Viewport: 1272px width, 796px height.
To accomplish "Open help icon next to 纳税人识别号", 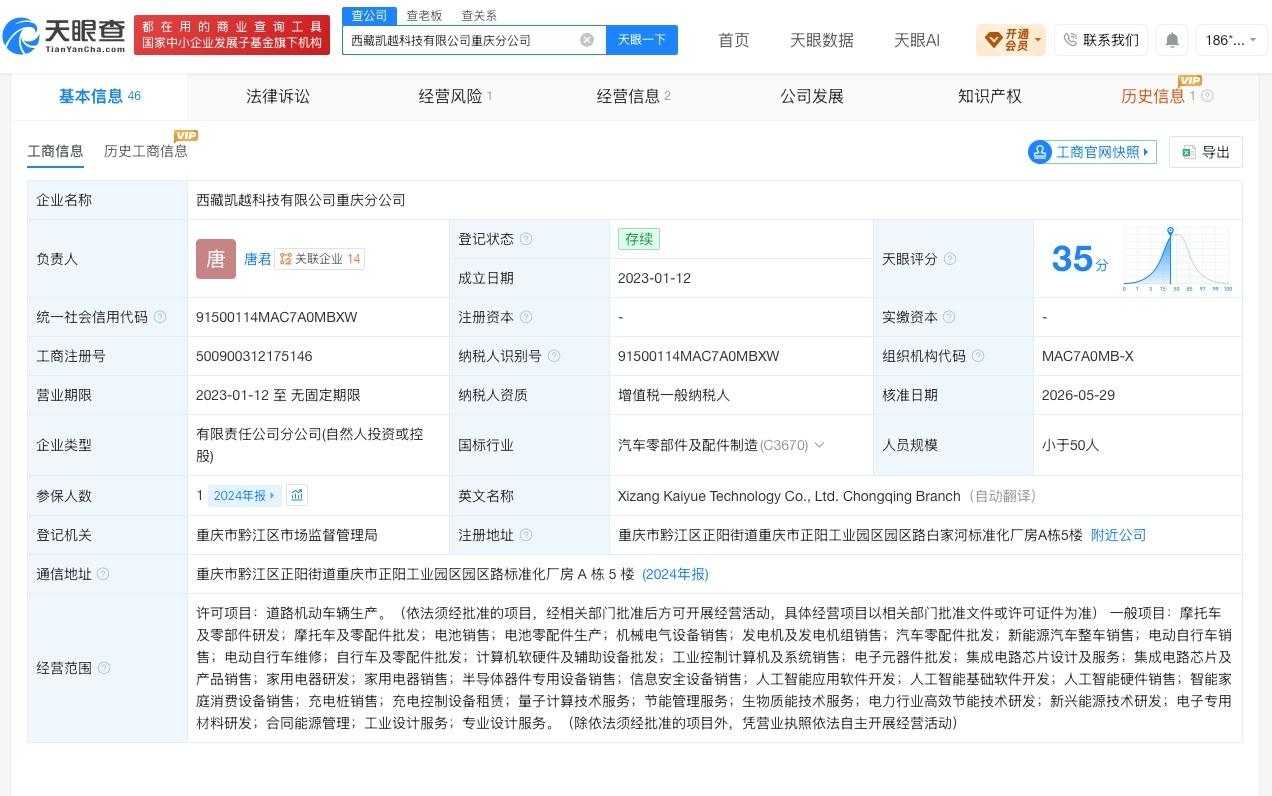I will point(554,356).
